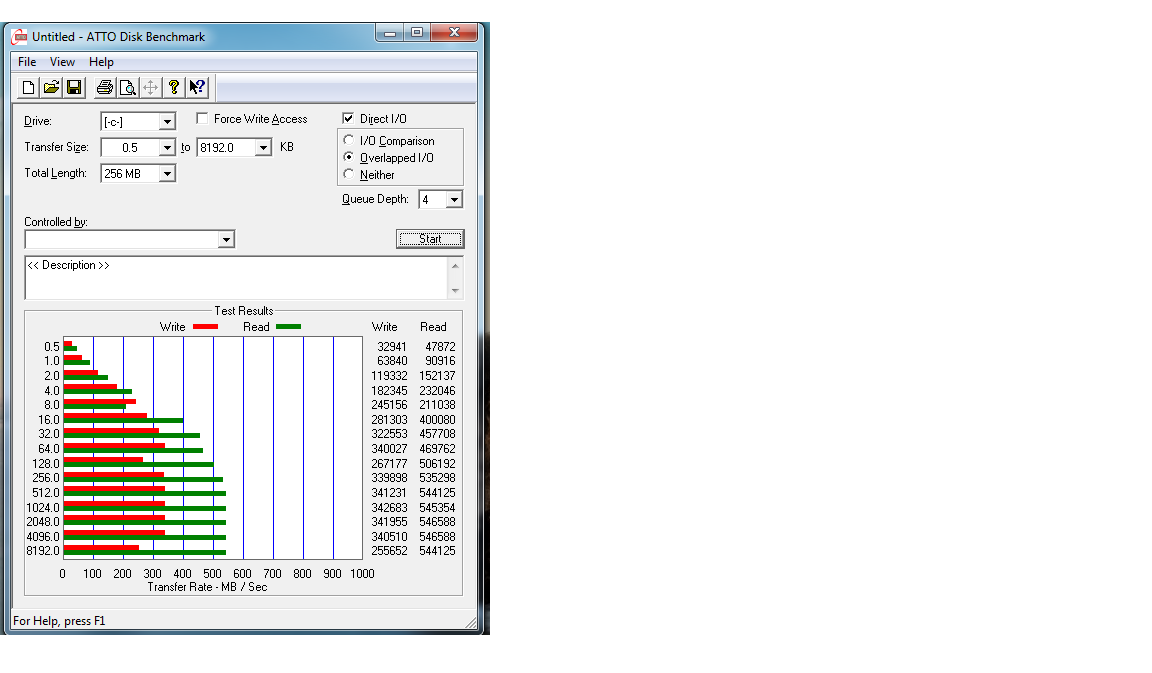Click the write value 245156

pyautogui.click(x=389, y=405)
